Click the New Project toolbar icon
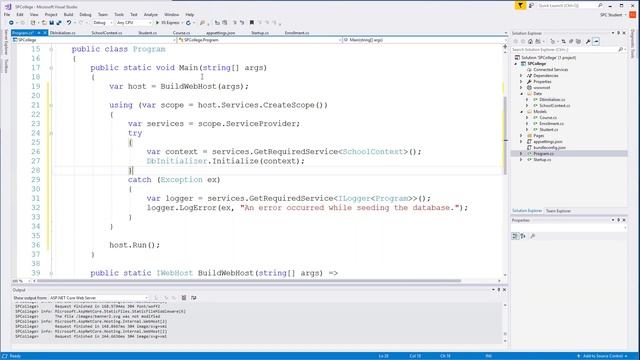The image size is (640, 360). 33,23
